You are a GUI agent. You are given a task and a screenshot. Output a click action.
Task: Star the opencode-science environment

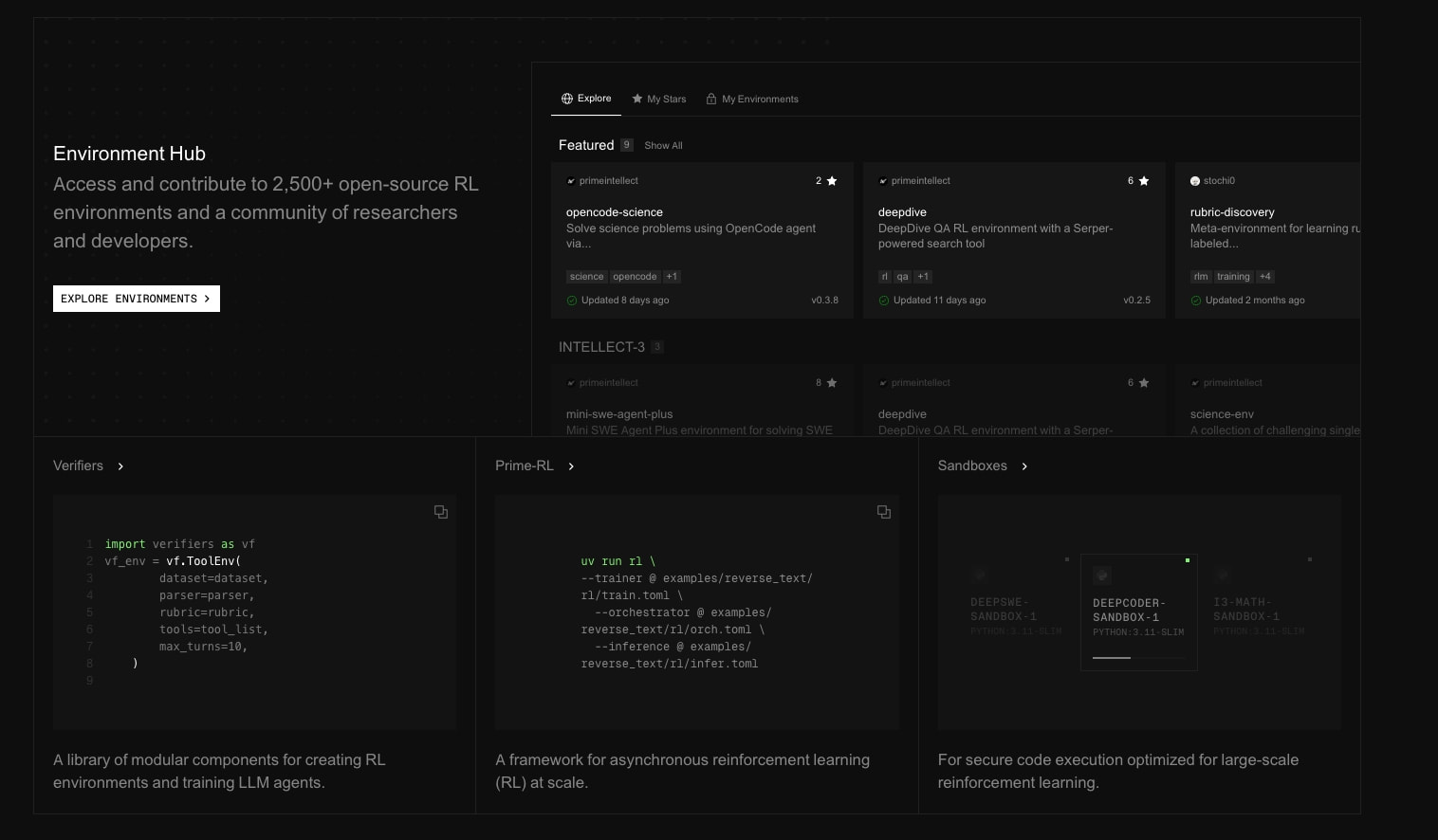832,181
